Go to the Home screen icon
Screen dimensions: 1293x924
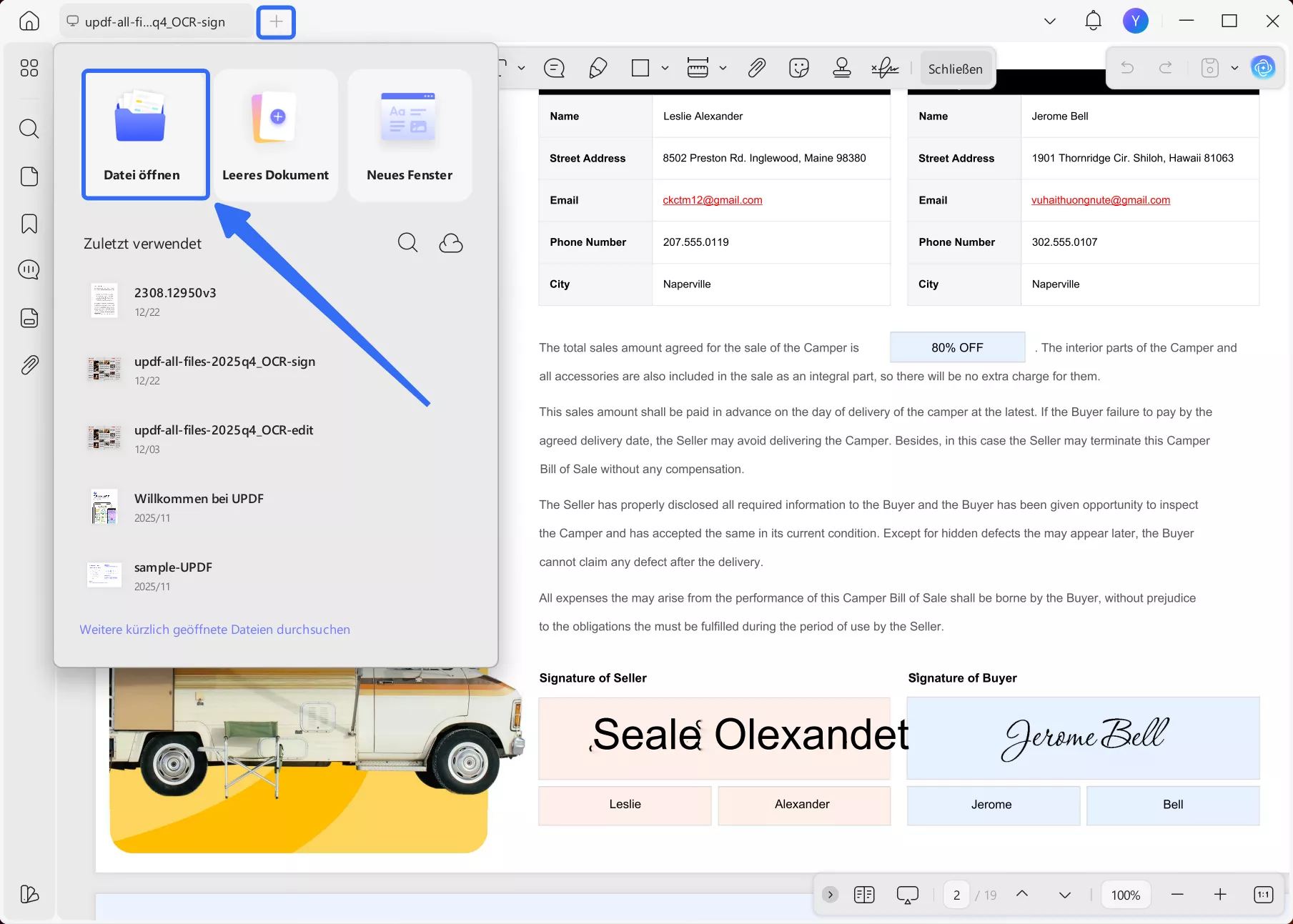pos(29,21)
